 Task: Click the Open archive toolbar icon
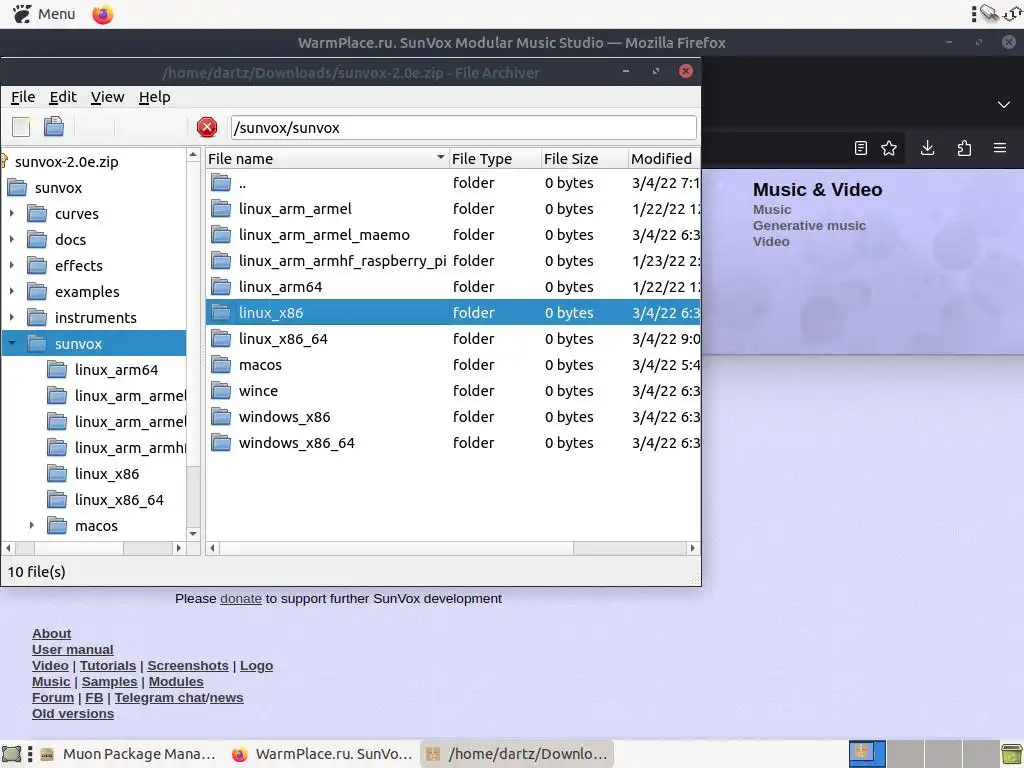coord(54,126)
